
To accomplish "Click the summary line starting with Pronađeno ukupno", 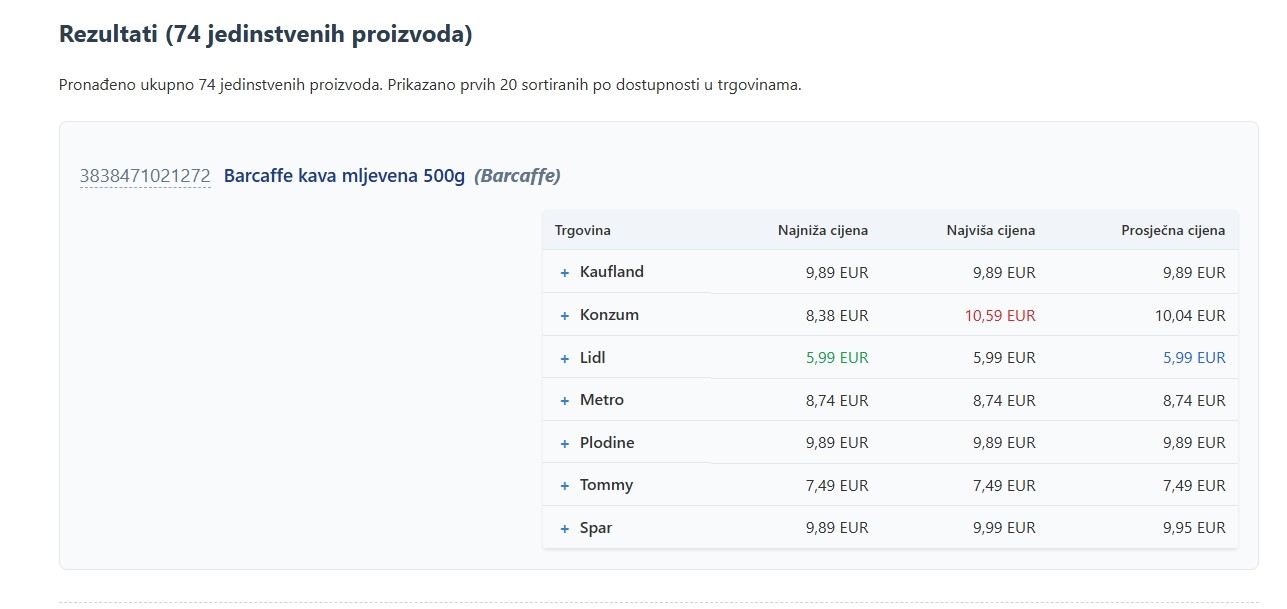I will click(430, 85).
